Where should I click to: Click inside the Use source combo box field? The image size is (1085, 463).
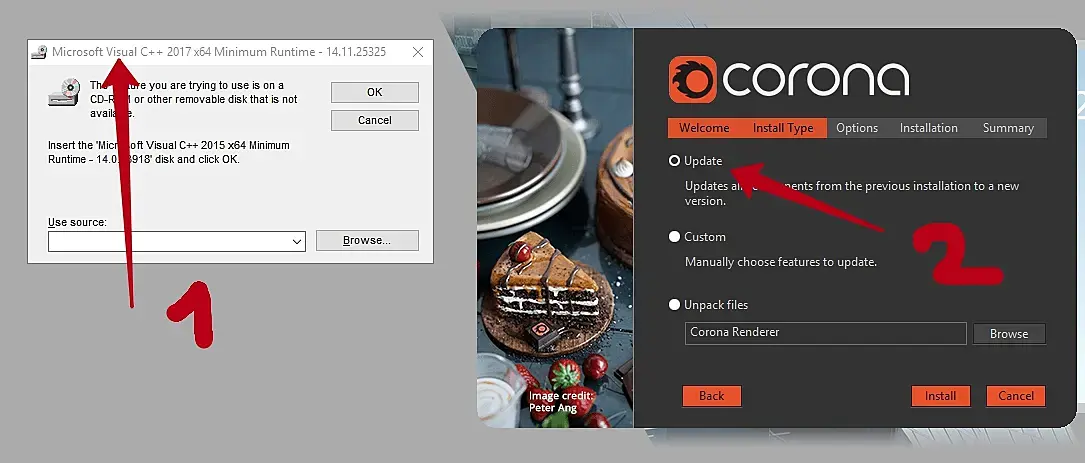(x=176, y=242)
